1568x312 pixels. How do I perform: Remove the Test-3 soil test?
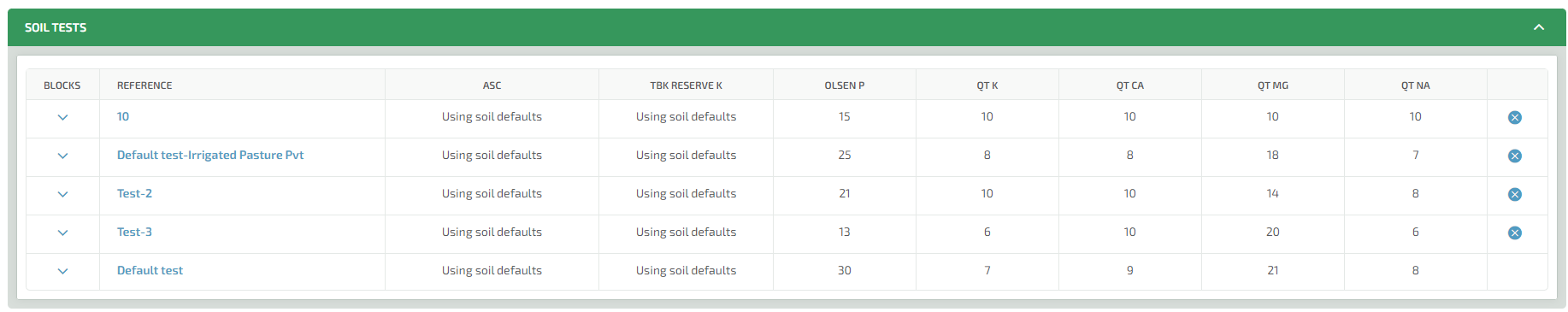pyautogui.click(x=1514, y=233)
